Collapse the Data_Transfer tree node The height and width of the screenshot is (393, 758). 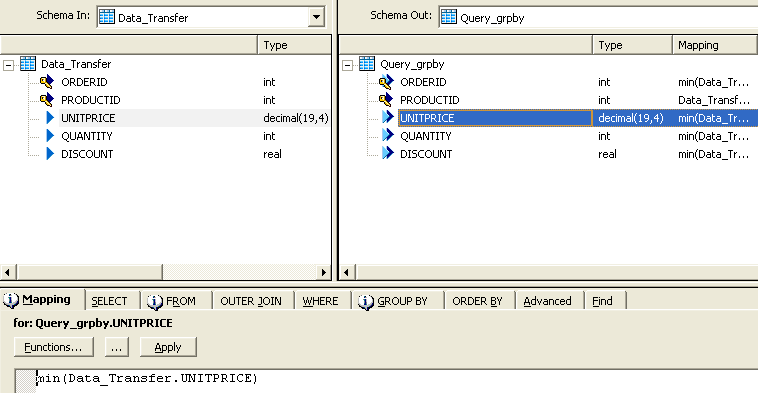(x=8, y=65)
